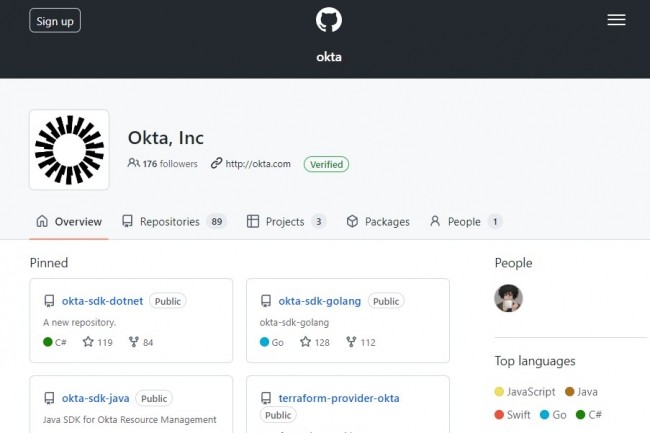Click the GitHub Octocat logo

click(x=328, y=20)
